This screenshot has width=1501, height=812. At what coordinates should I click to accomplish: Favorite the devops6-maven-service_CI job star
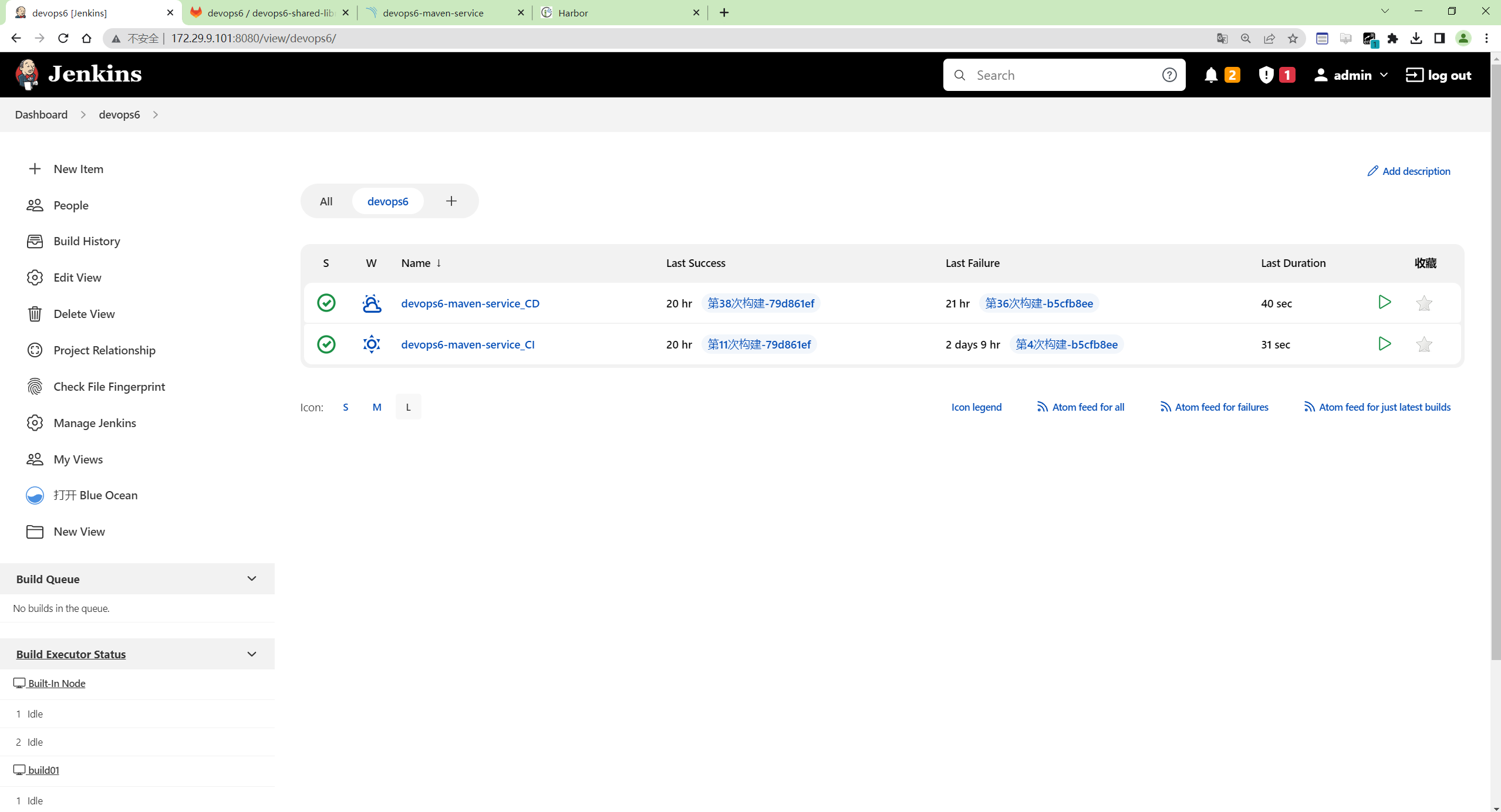1424,344
